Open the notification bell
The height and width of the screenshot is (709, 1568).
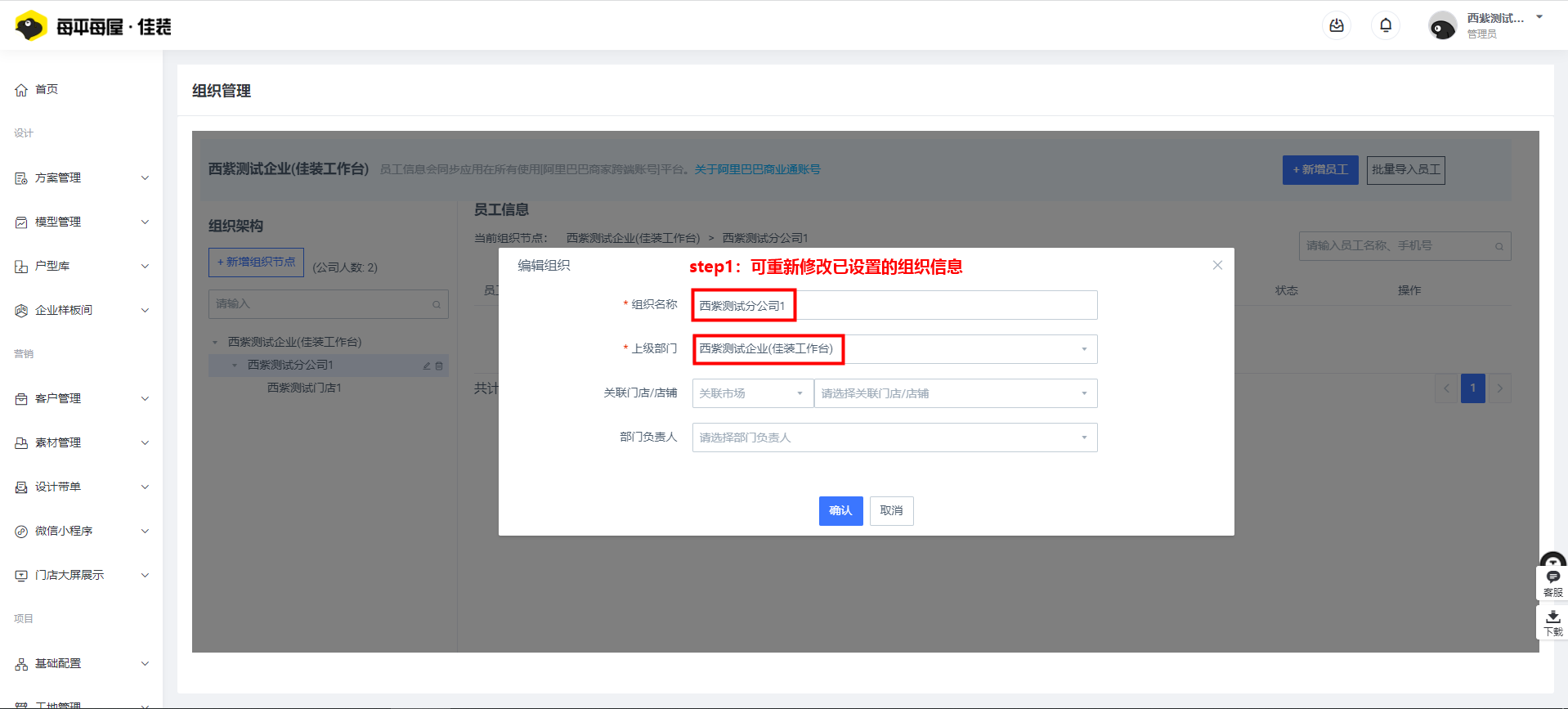(1386, 25)
